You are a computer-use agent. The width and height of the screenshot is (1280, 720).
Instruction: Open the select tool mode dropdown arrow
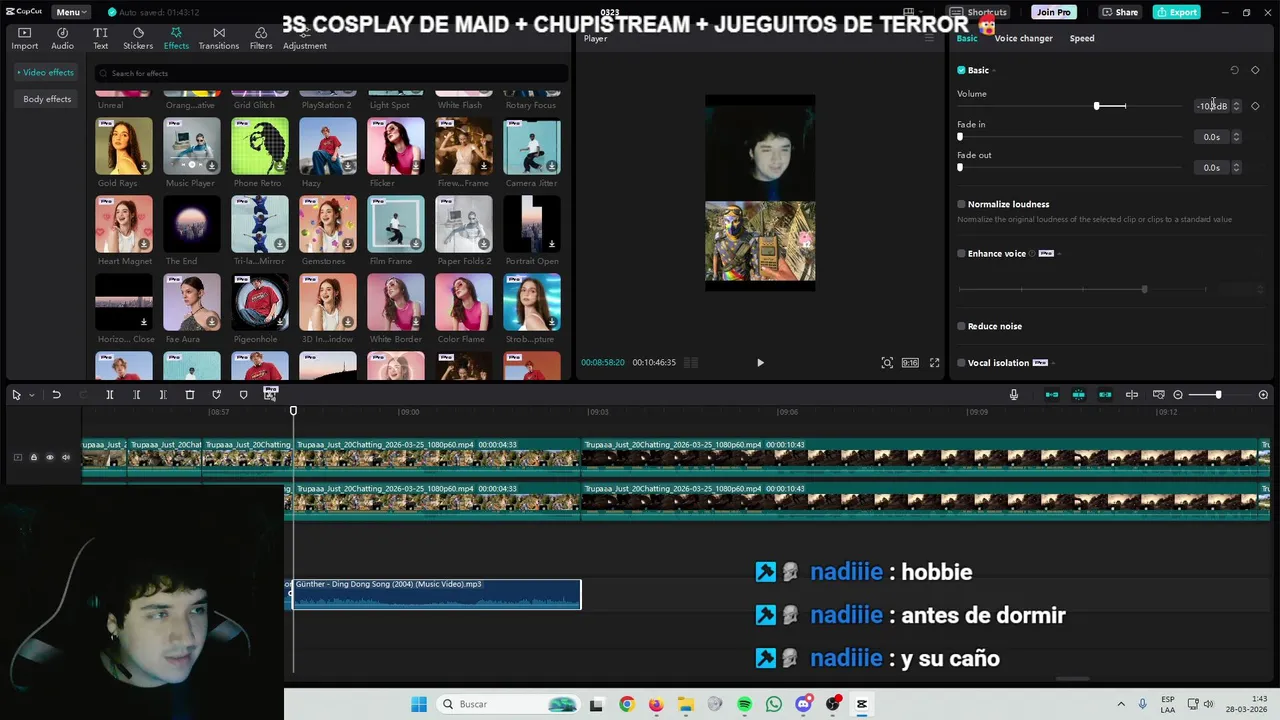(31, 395)
